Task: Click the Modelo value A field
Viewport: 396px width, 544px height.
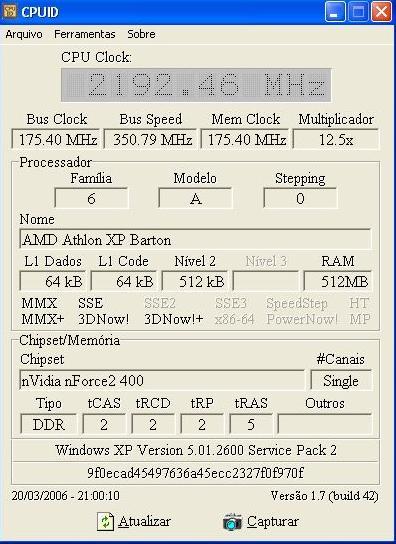Action: click(195, 198)
